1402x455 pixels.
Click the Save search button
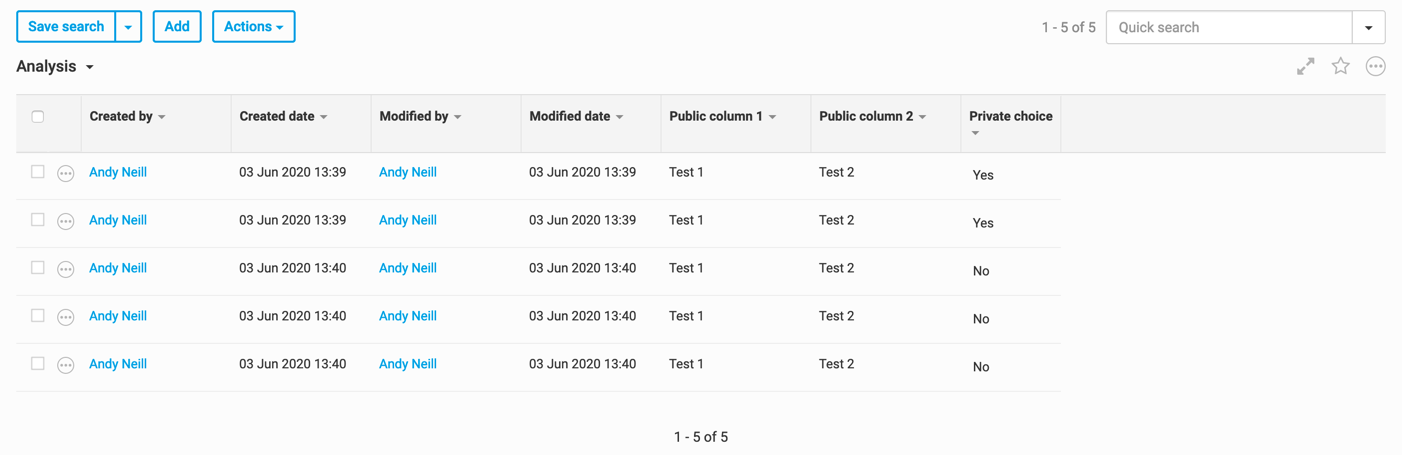(66, 27)
